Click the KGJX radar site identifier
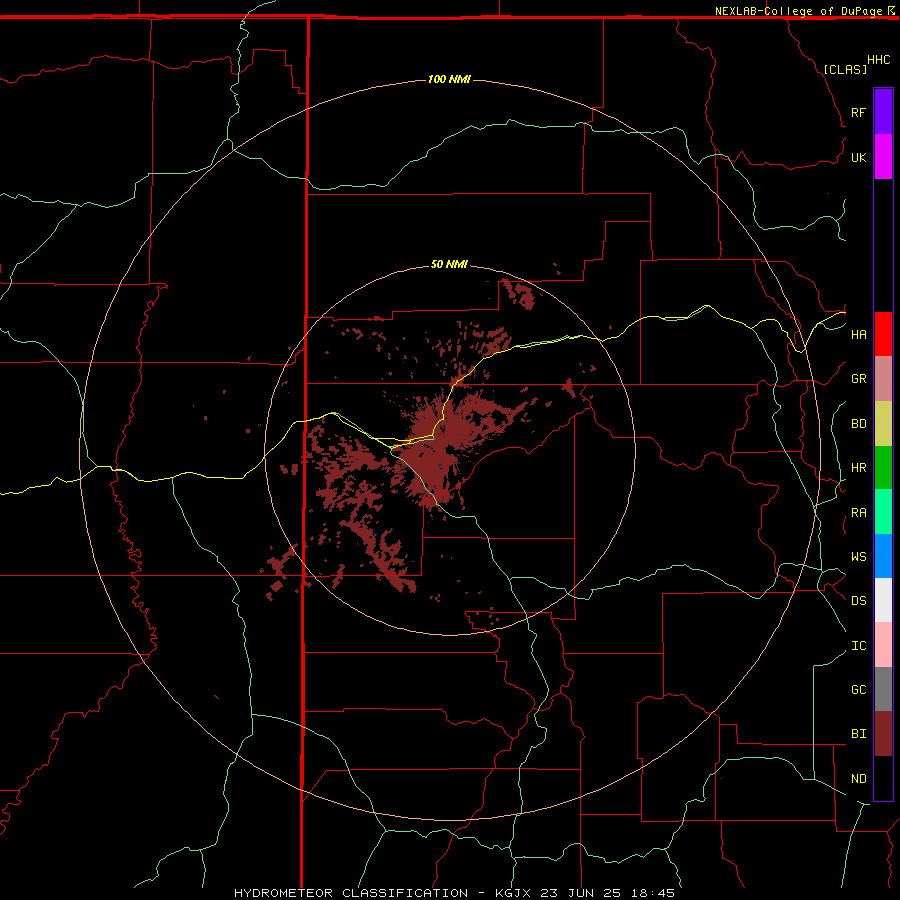This screenshot has width=900, height=900. tap(513, 893)
